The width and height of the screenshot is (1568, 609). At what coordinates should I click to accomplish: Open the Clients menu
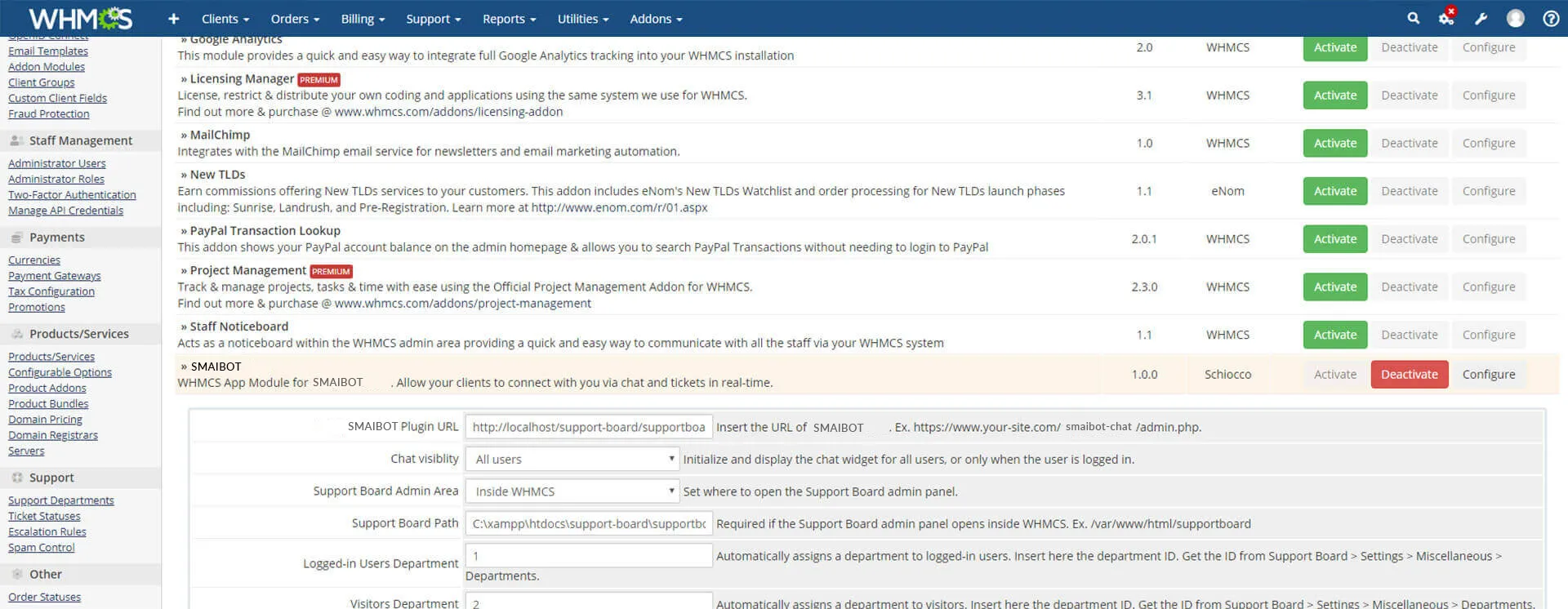[x=225, y=19]
